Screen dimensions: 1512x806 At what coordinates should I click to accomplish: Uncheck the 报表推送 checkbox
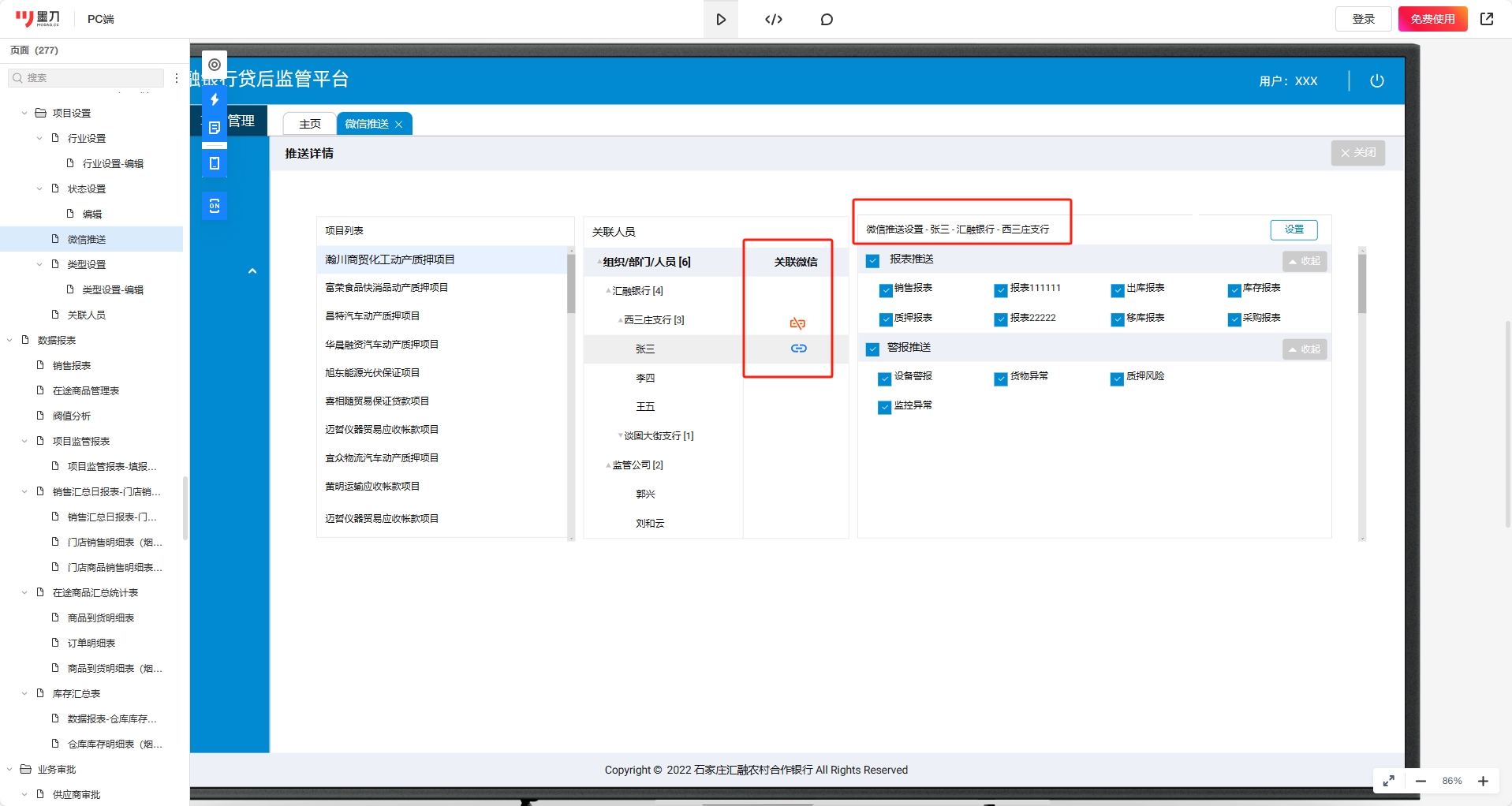pyautogui.click(x=872, y=260)
